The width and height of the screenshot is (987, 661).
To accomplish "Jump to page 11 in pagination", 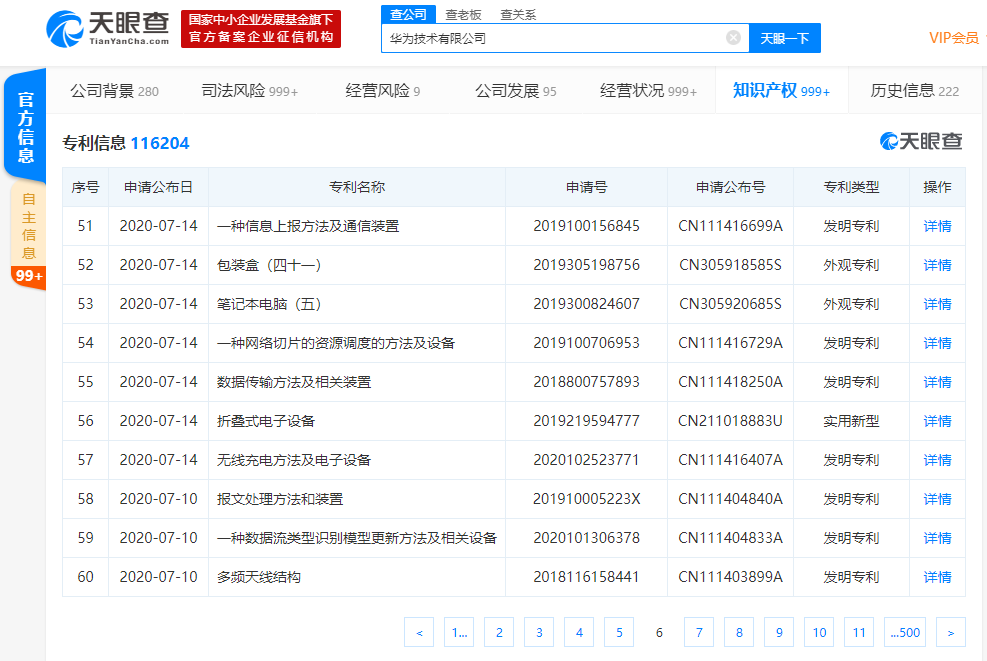I will (858, 632).
